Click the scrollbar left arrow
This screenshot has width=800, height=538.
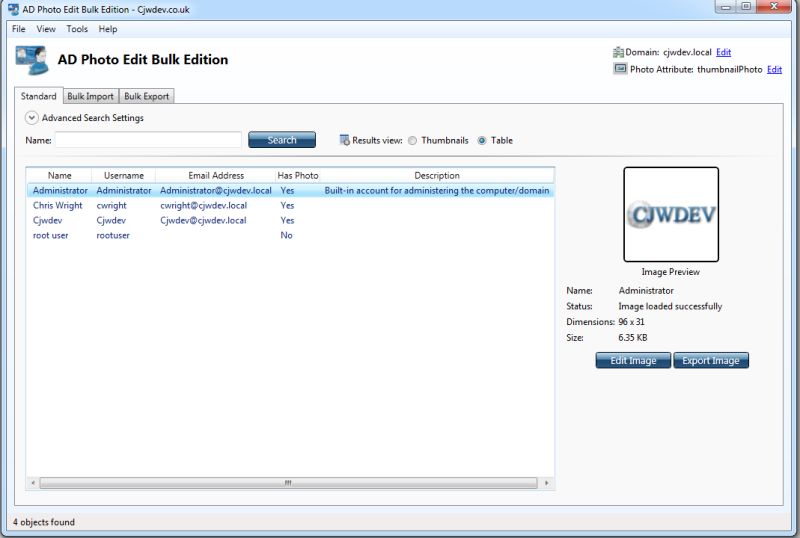point(33,483)
